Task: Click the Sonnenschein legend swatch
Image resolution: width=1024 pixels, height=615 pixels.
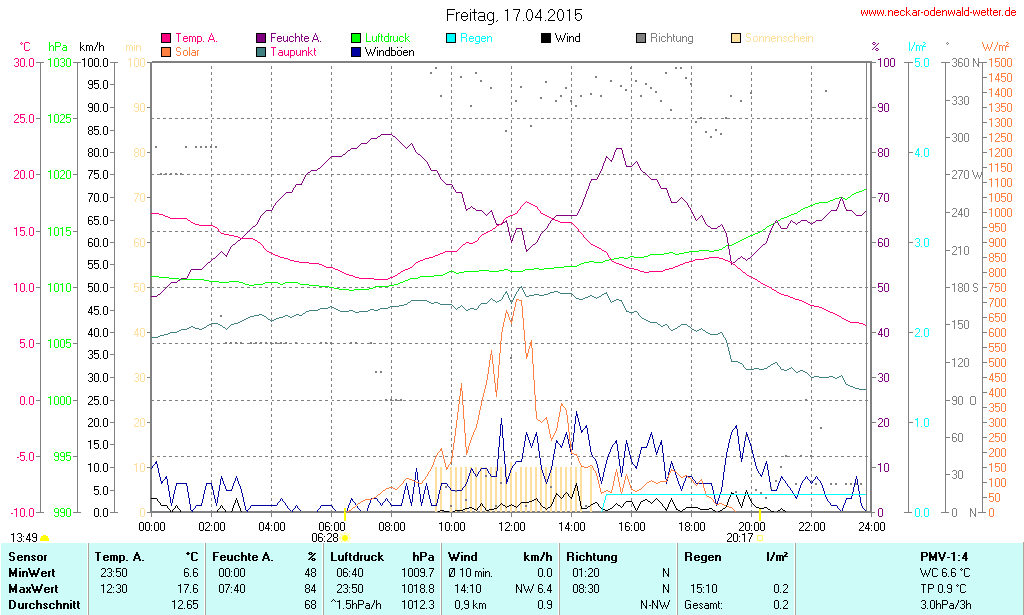Action: tap(735, 39)
